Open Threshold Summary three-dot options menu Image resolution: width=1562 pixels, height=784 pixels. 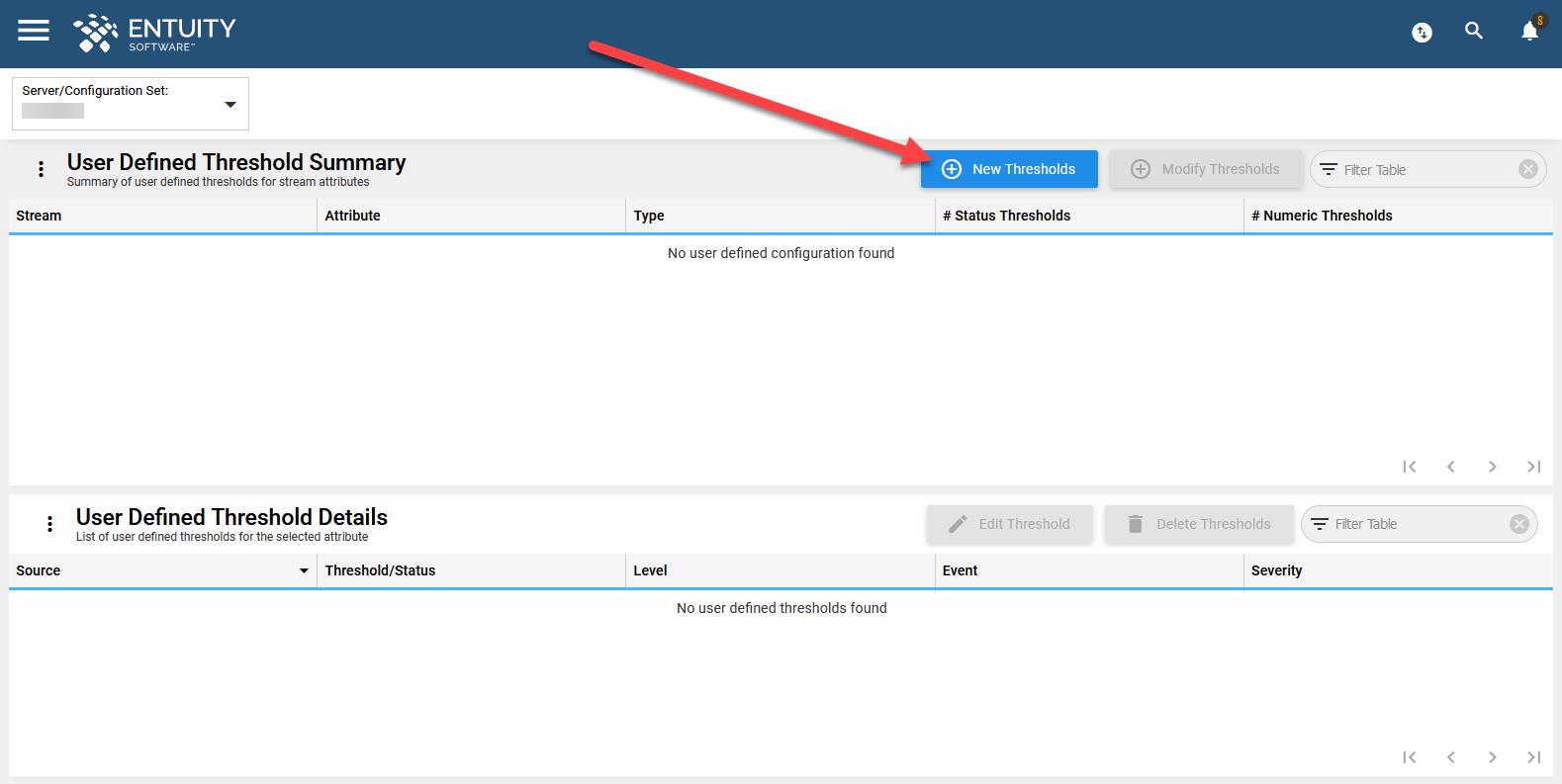[x=41, y=169]
